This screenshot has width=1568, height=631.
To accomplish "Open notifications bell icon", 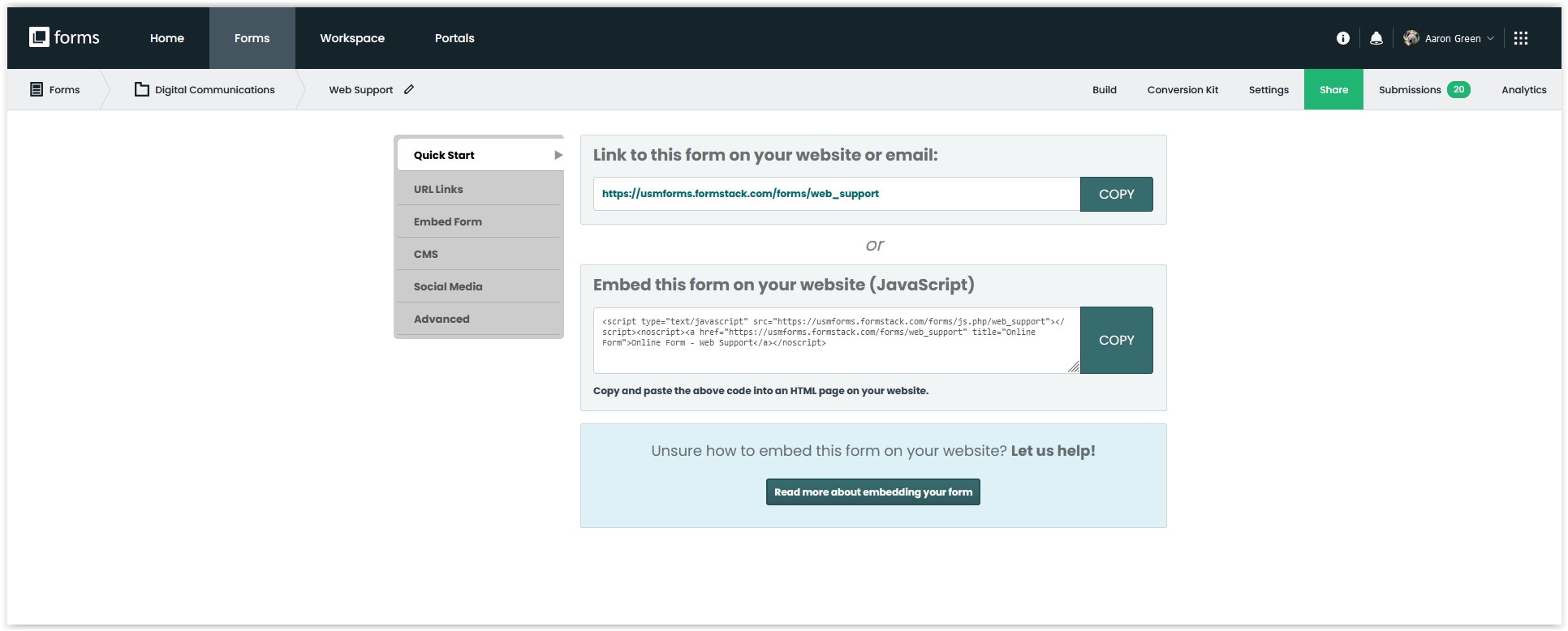I will point(1376,38).
